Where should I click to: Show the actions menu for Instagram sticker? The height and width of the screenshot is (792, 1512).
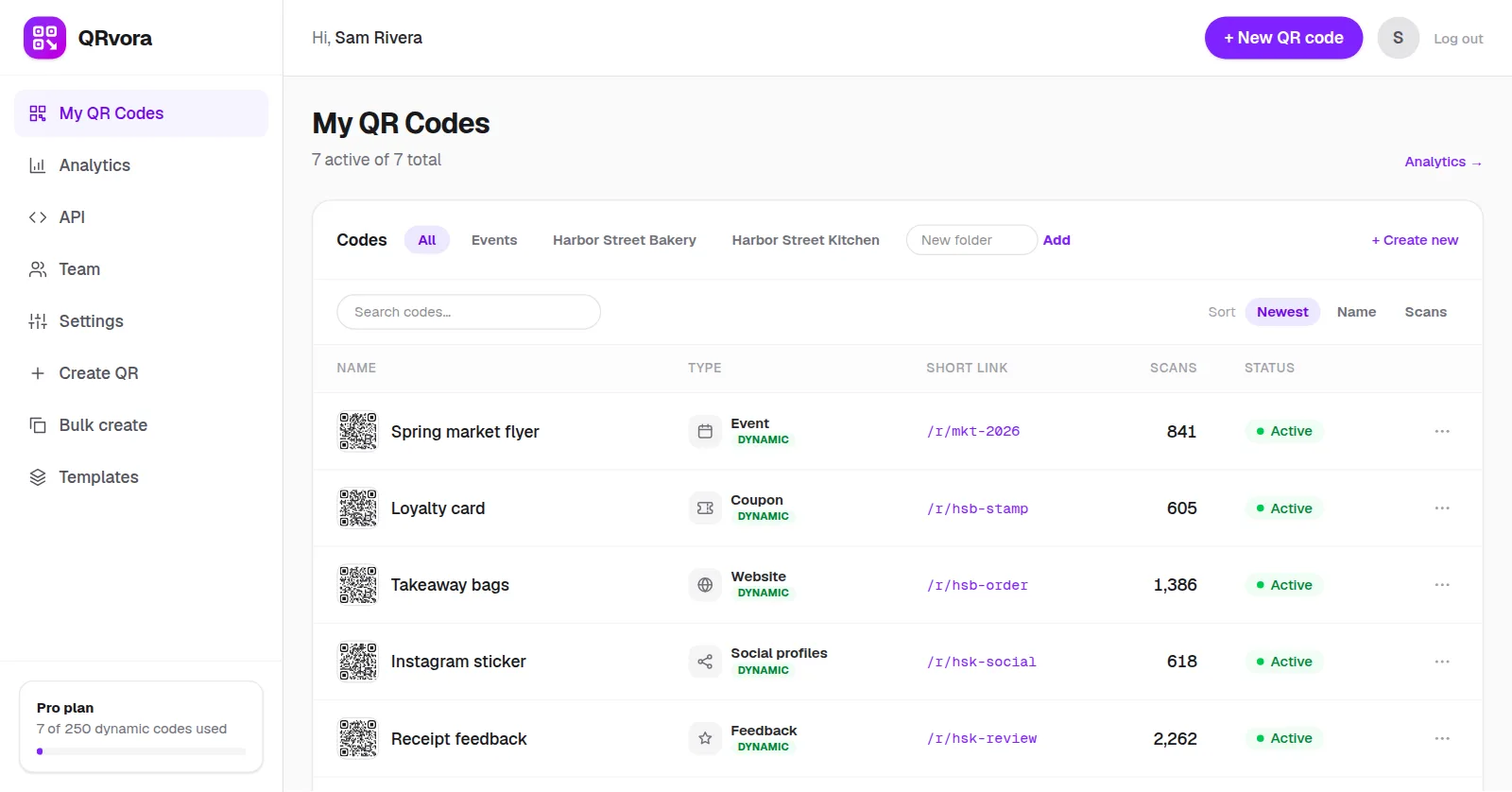[x=1442, y=662]
